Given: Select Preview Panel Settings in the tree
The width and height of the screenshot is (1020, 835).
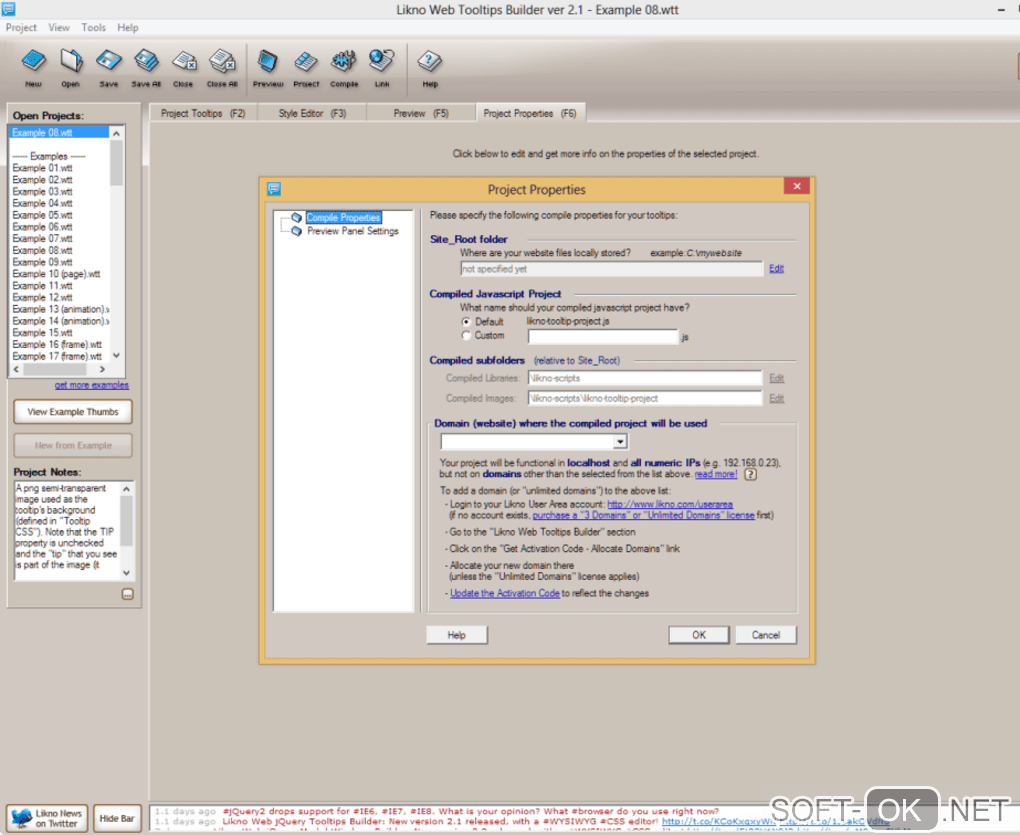Looking at the screenshot, I should click(353, 231).
